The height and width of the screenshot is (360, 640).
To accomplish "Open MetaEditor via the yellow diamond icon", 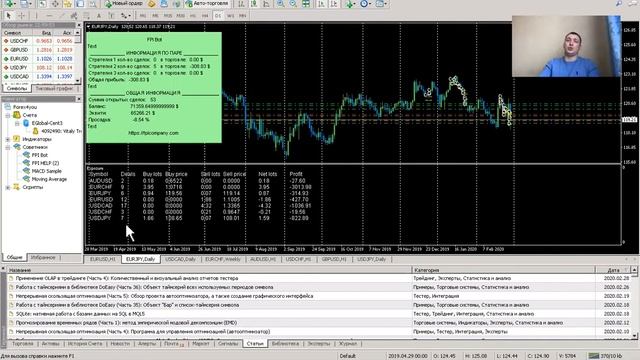I will [x=151, y=4].
